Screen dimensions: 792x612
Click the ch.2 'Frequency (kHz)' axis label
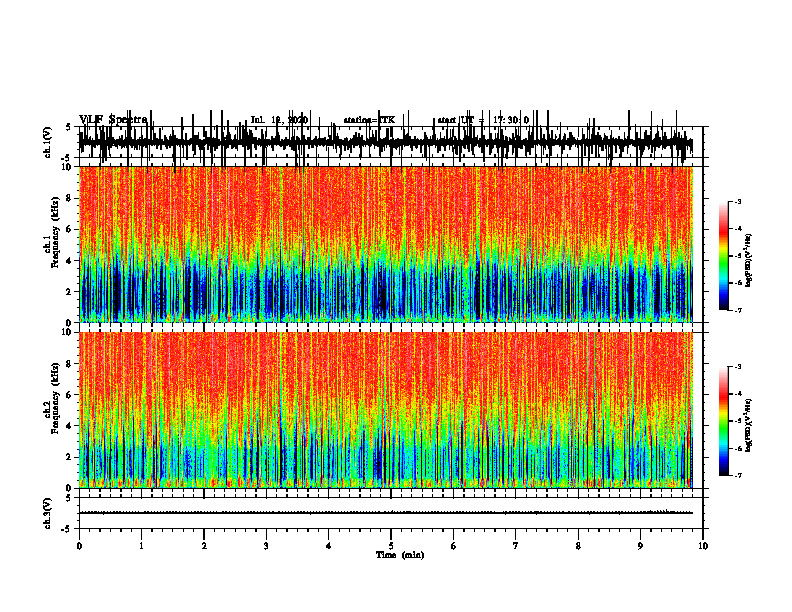(55, 398)
